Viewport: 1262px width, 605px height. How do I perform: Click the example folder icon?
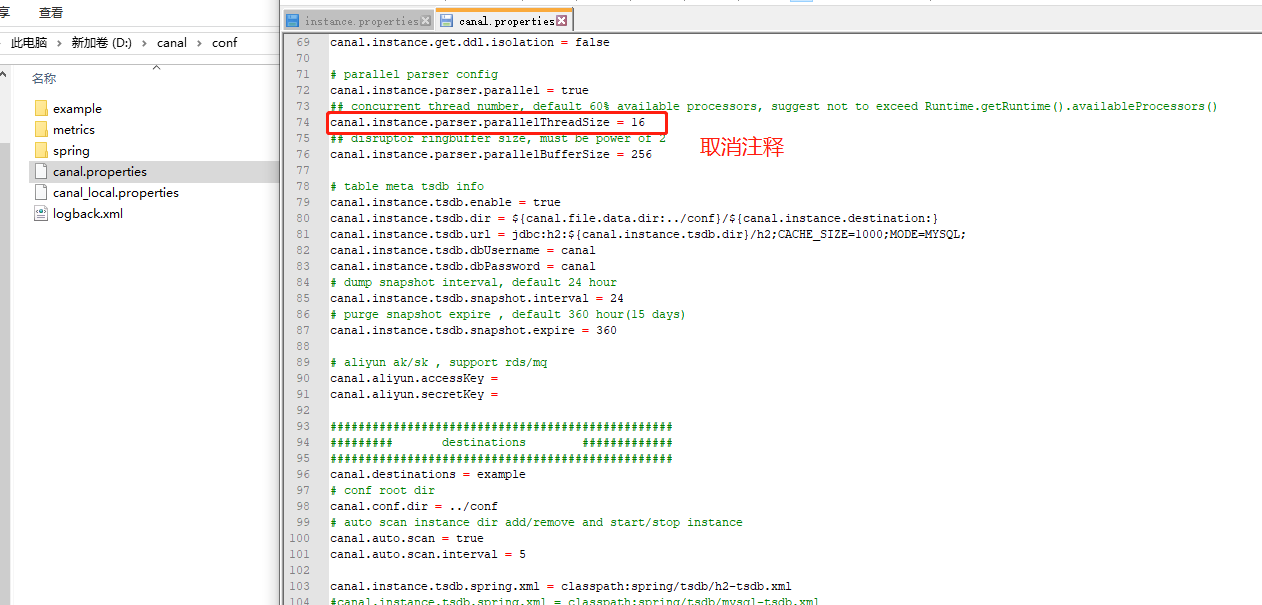pyautogui.click(x=41, y=108)
